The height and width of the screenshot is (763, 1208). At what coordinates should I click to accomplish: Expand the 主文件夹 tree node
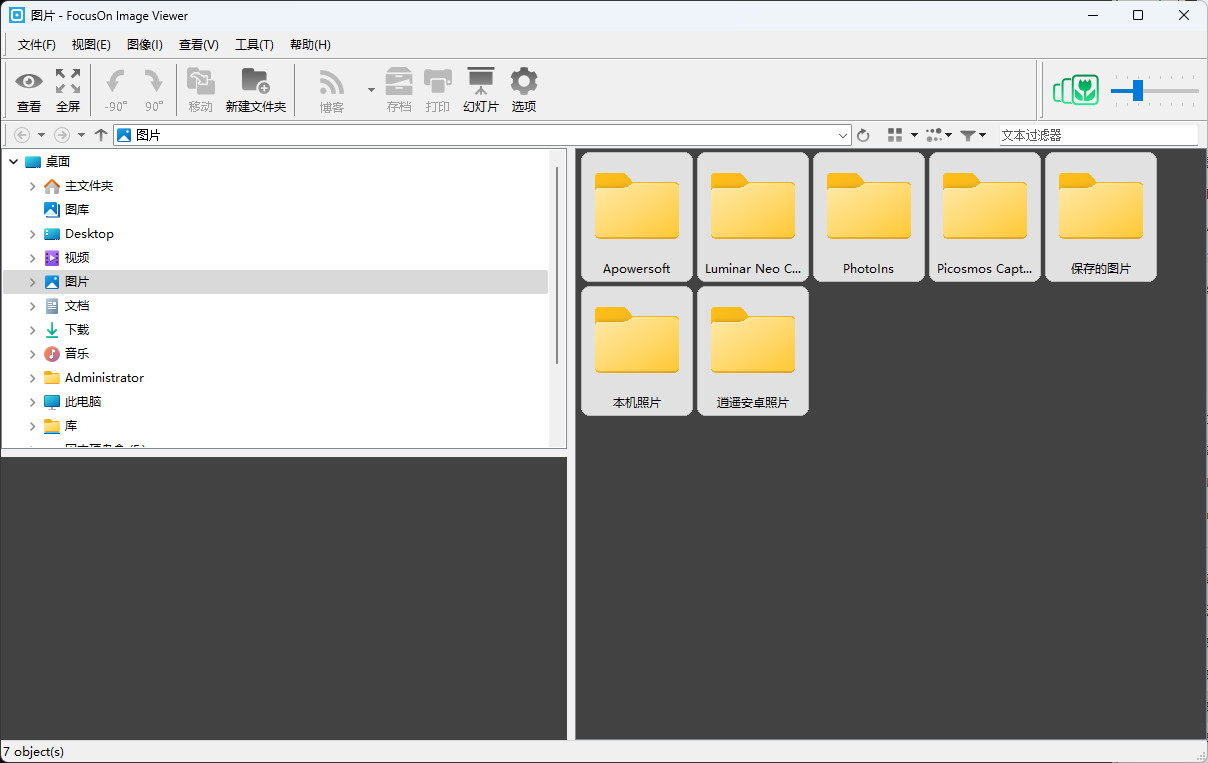(32, 186)
